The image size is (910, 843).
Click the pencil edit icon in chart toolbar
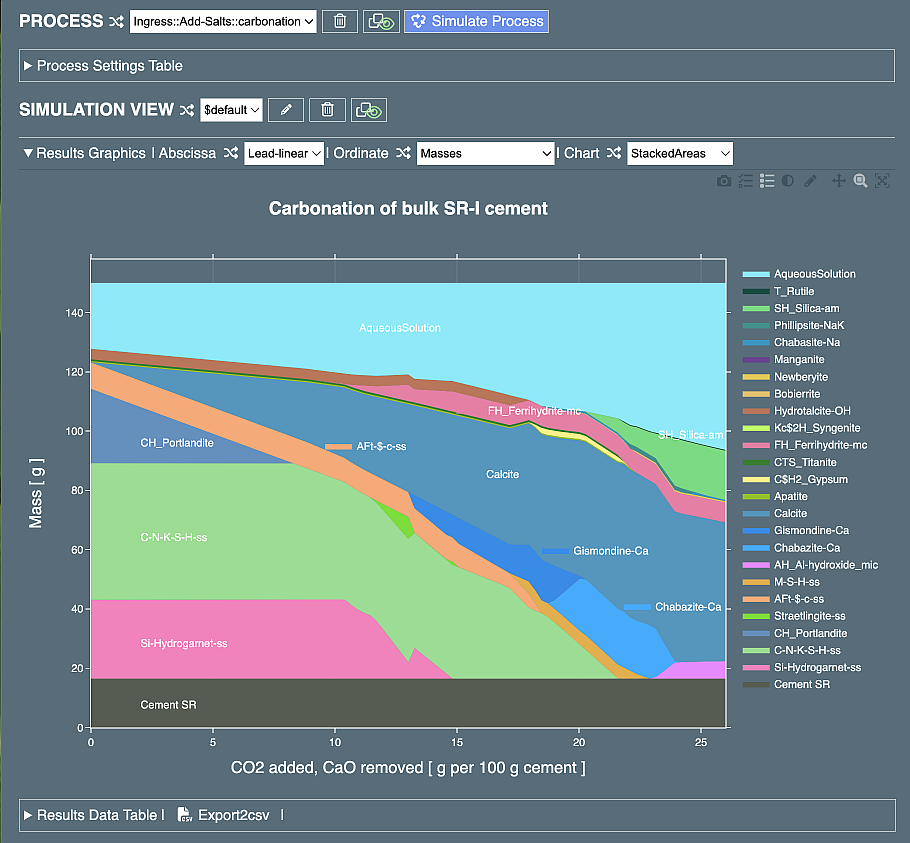810,180
